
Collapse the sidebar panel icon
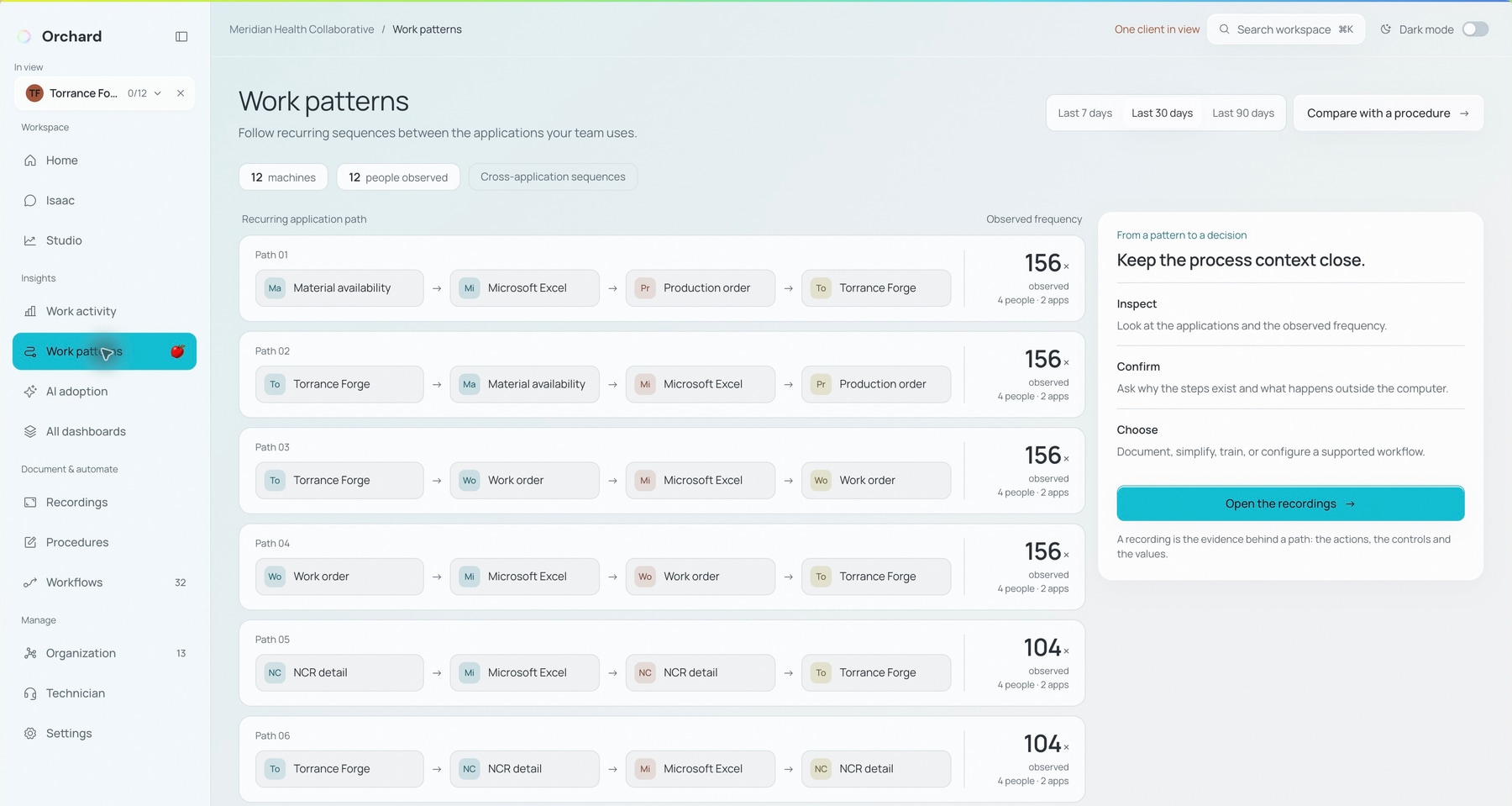pyautogui.click(x=181, y=36)
